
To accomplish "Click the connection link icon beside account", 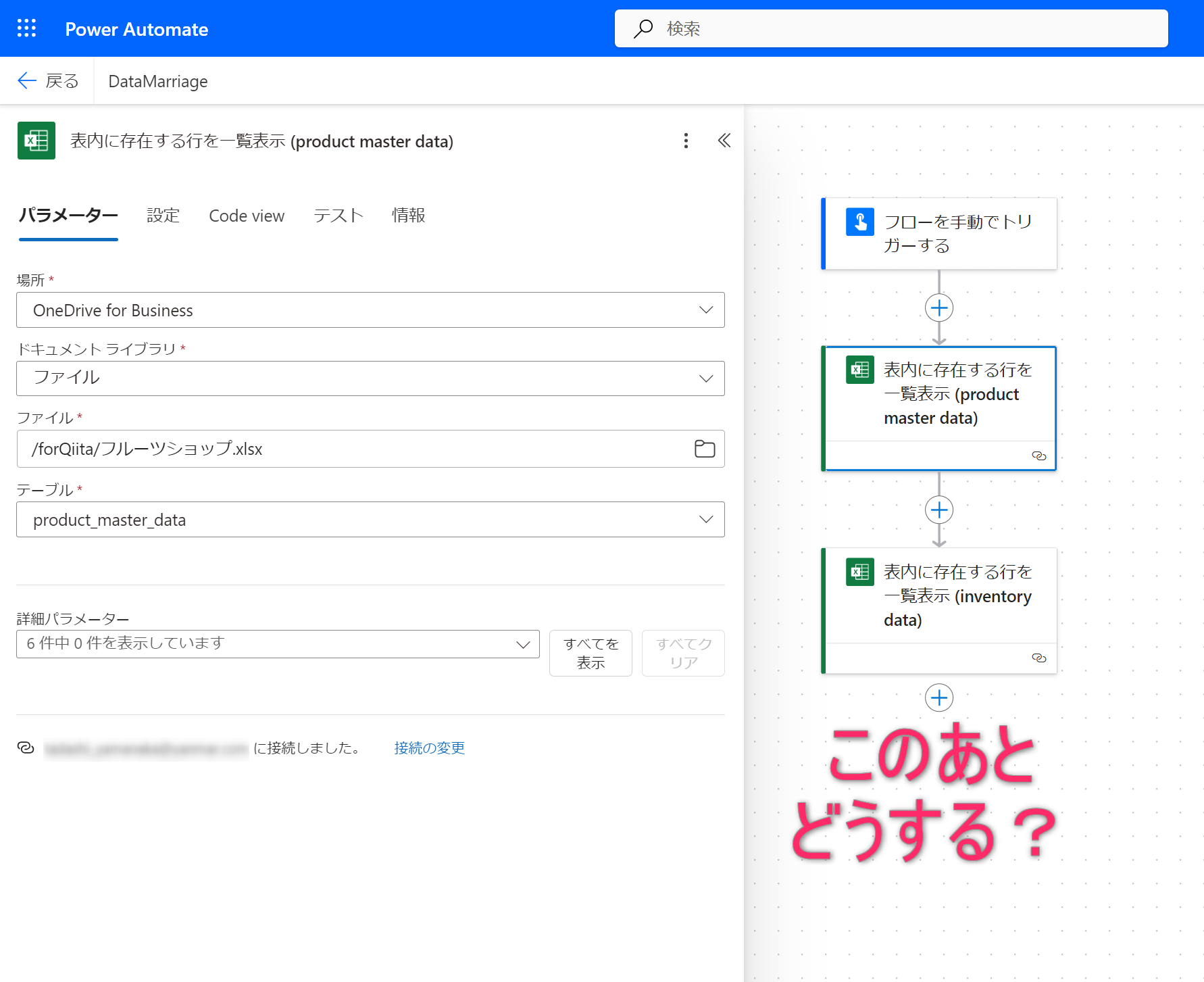I will tap(26, 747).
